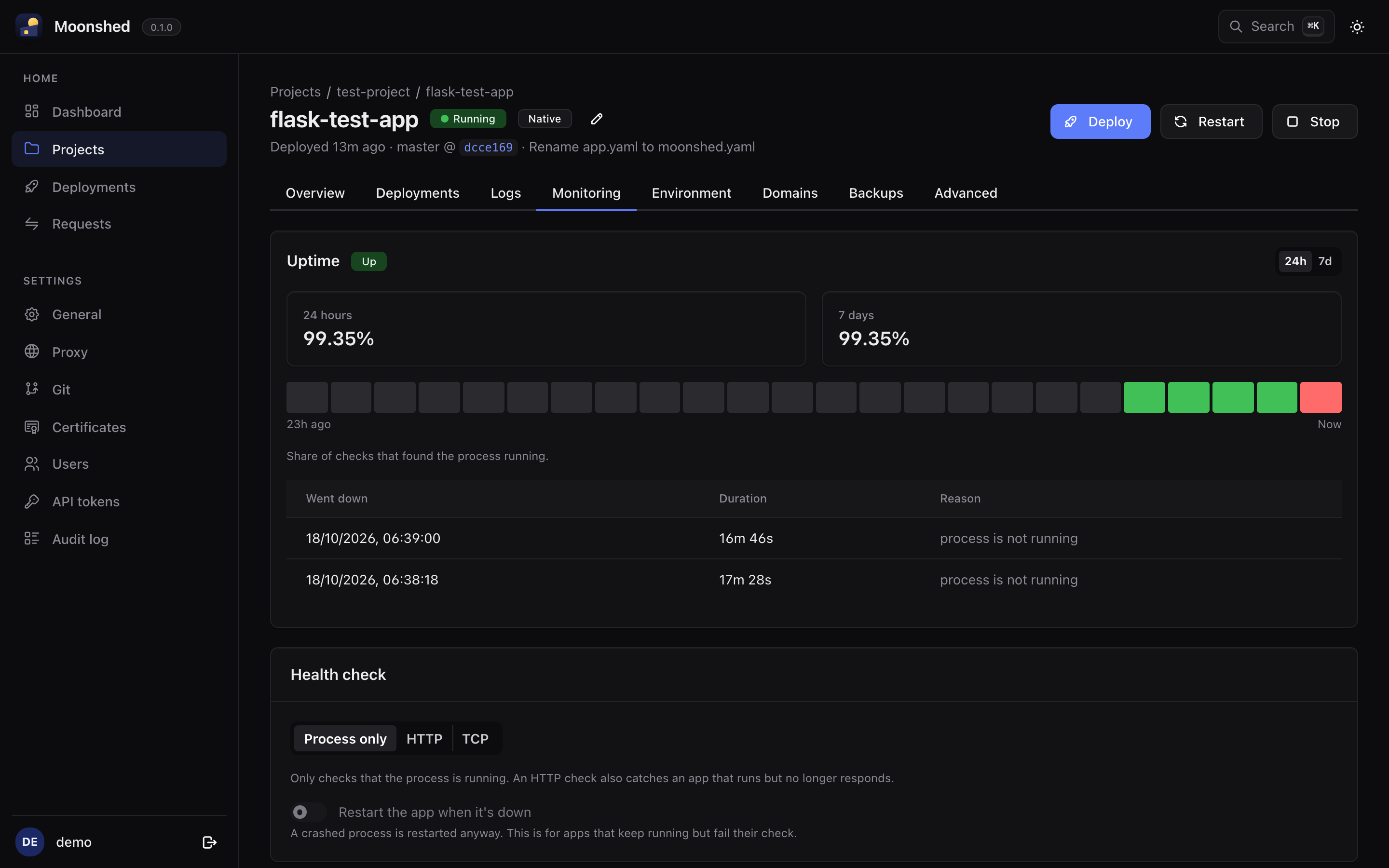Select the HTTP health check type
The image size is (1389, 868).
pos(424,739)
